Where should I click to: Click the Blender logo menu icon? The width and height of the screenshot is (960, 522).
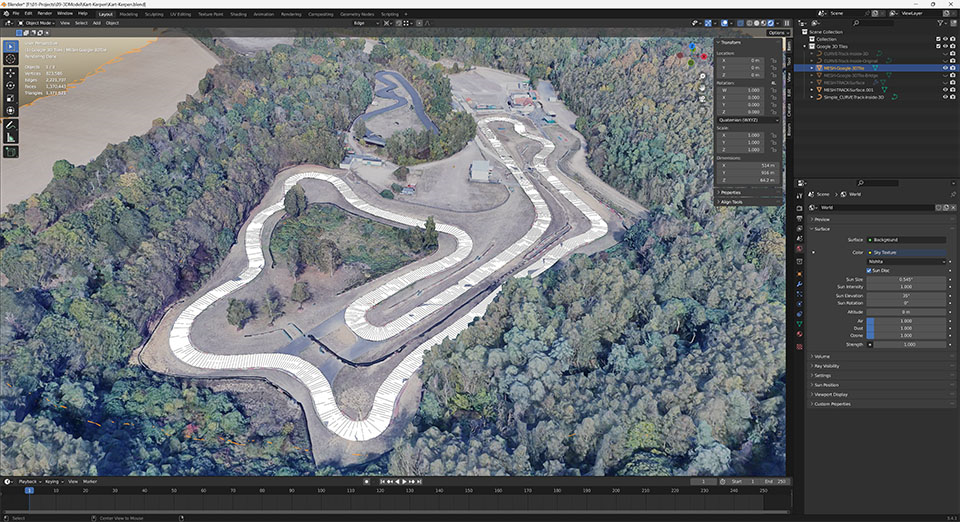(x=6, y=13)
